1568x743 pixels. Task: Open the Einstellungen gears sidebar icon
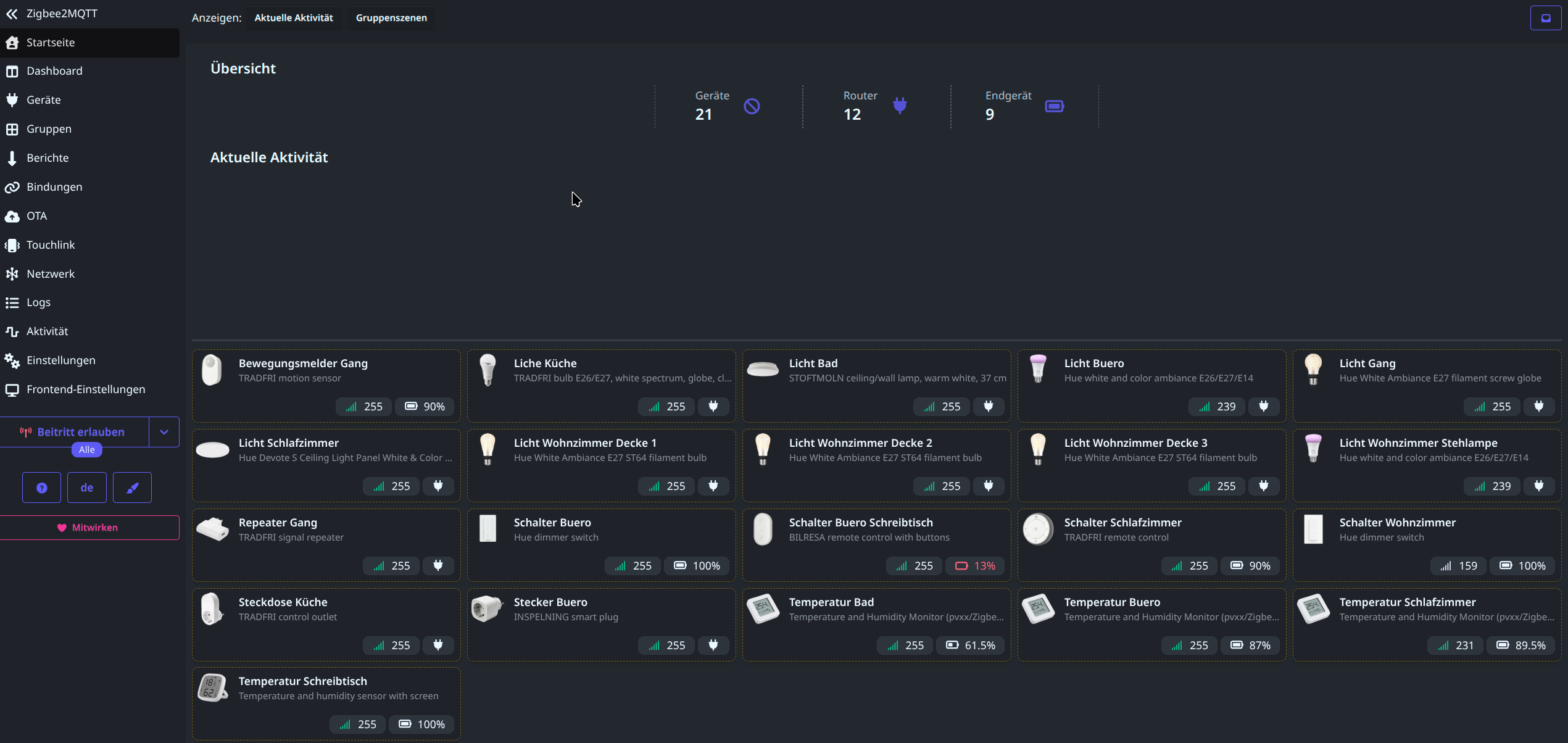(x=12, y=360)
